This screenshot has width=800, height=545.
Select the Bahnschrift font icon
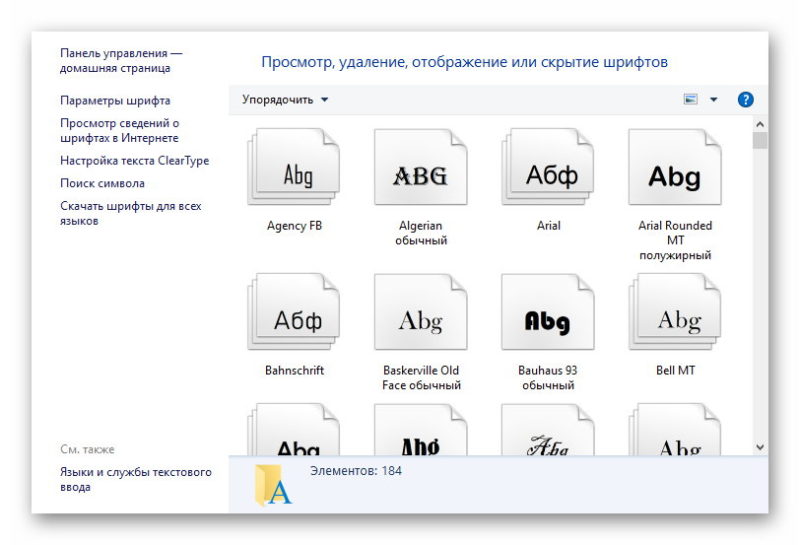[294, 312]
